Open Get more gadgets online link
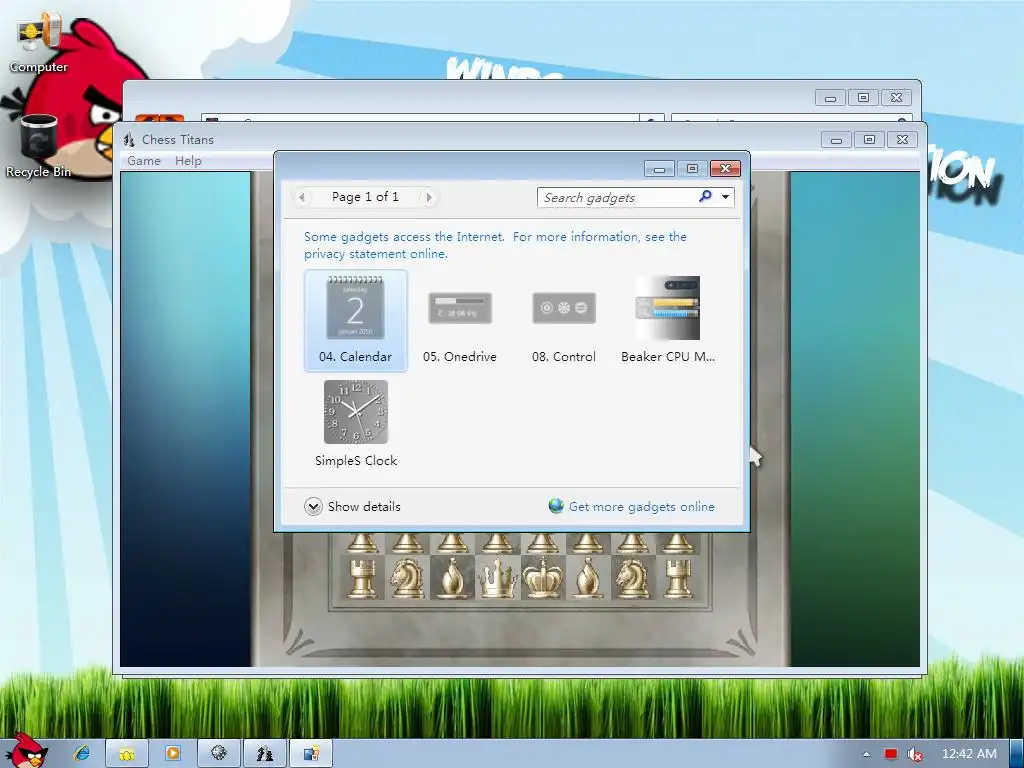The height and width of the screenshot is (768, 1024). pyautogui.click(x=641, y=507)
